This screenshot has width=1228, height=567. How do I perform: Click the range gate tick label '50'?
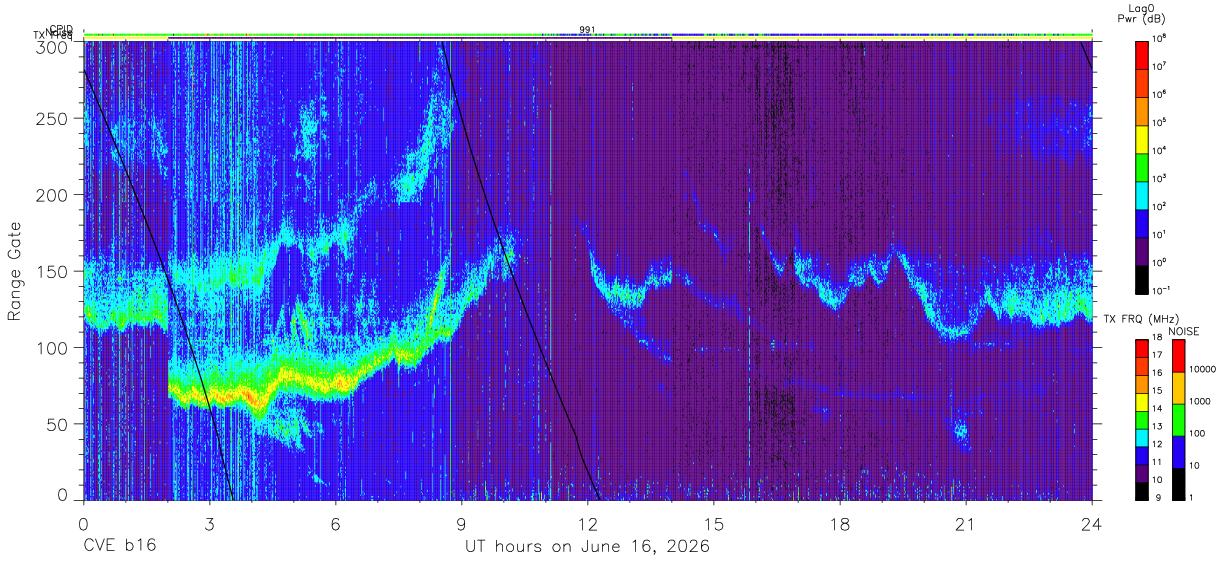[x=57, y=424]
